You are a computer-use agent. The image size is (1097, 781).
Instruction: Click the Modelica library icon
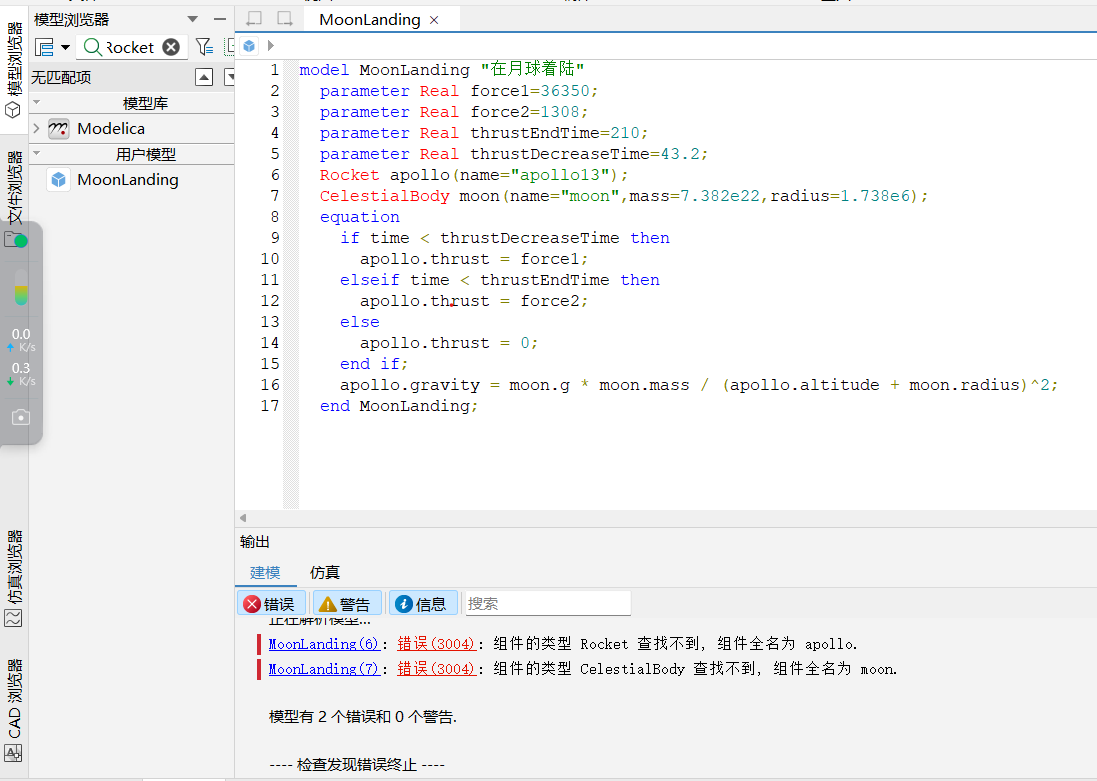tap(59, 129)
